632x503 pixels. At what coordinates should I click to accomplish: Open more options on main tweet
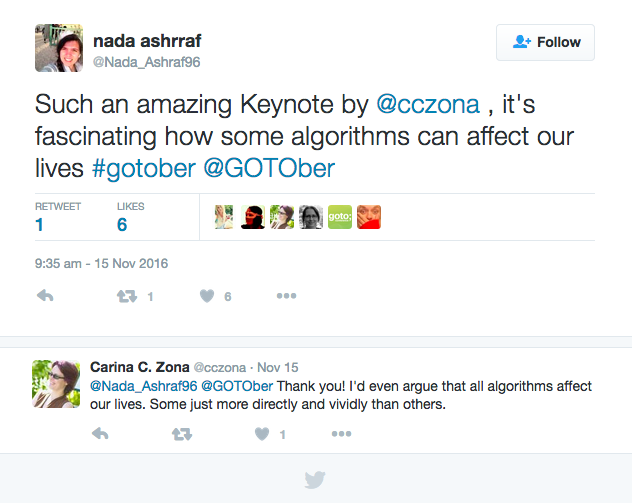(x=287, y=296)
